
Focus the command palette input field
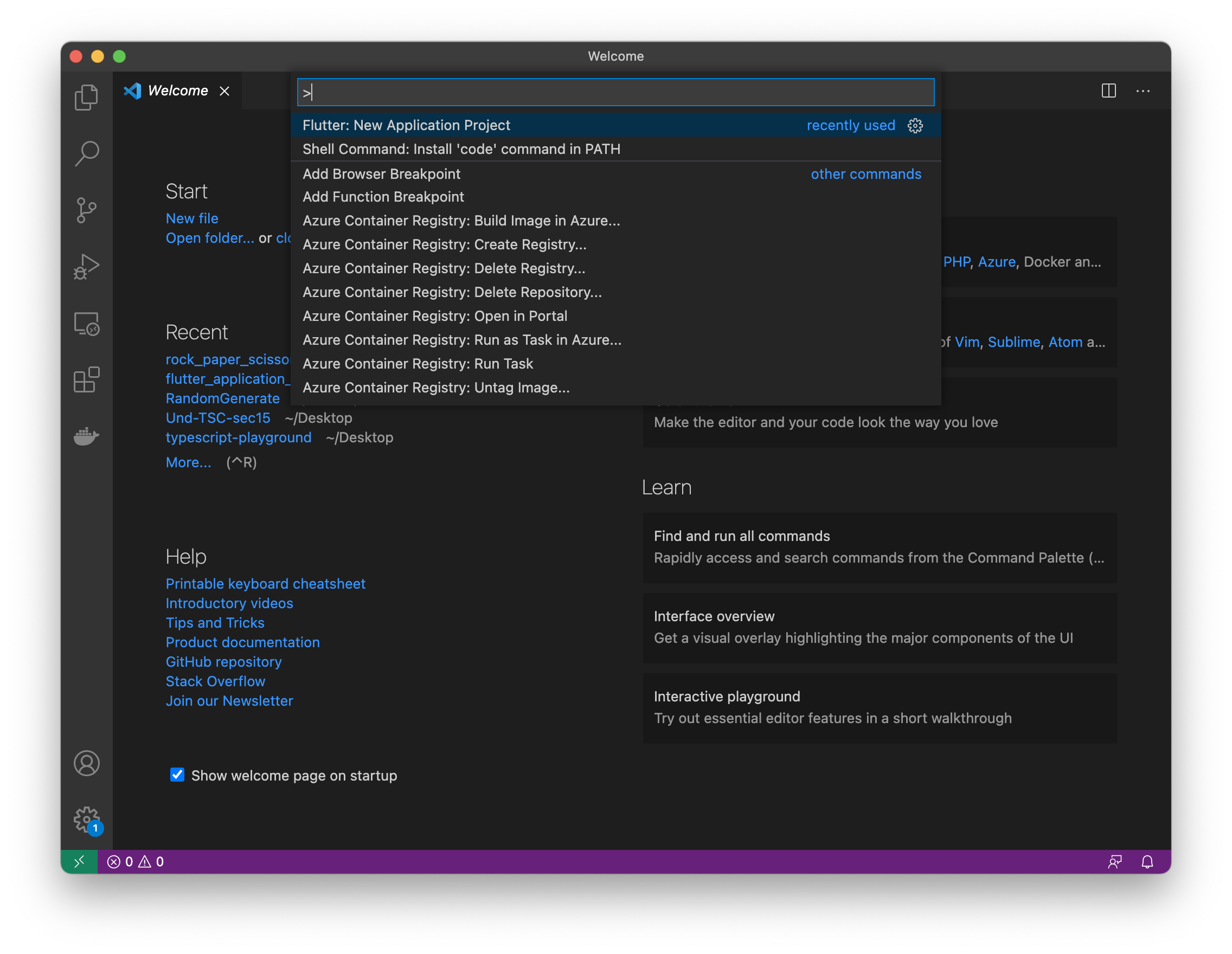pyautogui.click(x=615, y=92)
